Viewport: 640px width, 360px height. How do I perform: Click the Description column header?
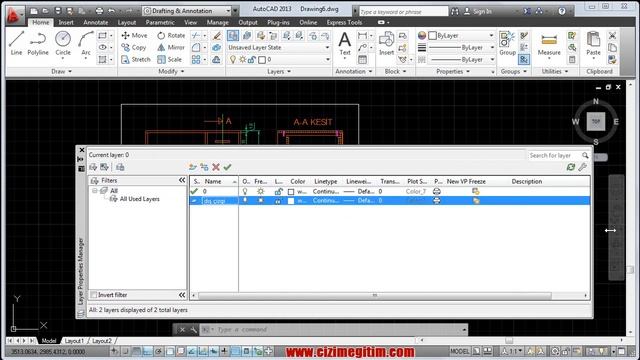(527, 181)
